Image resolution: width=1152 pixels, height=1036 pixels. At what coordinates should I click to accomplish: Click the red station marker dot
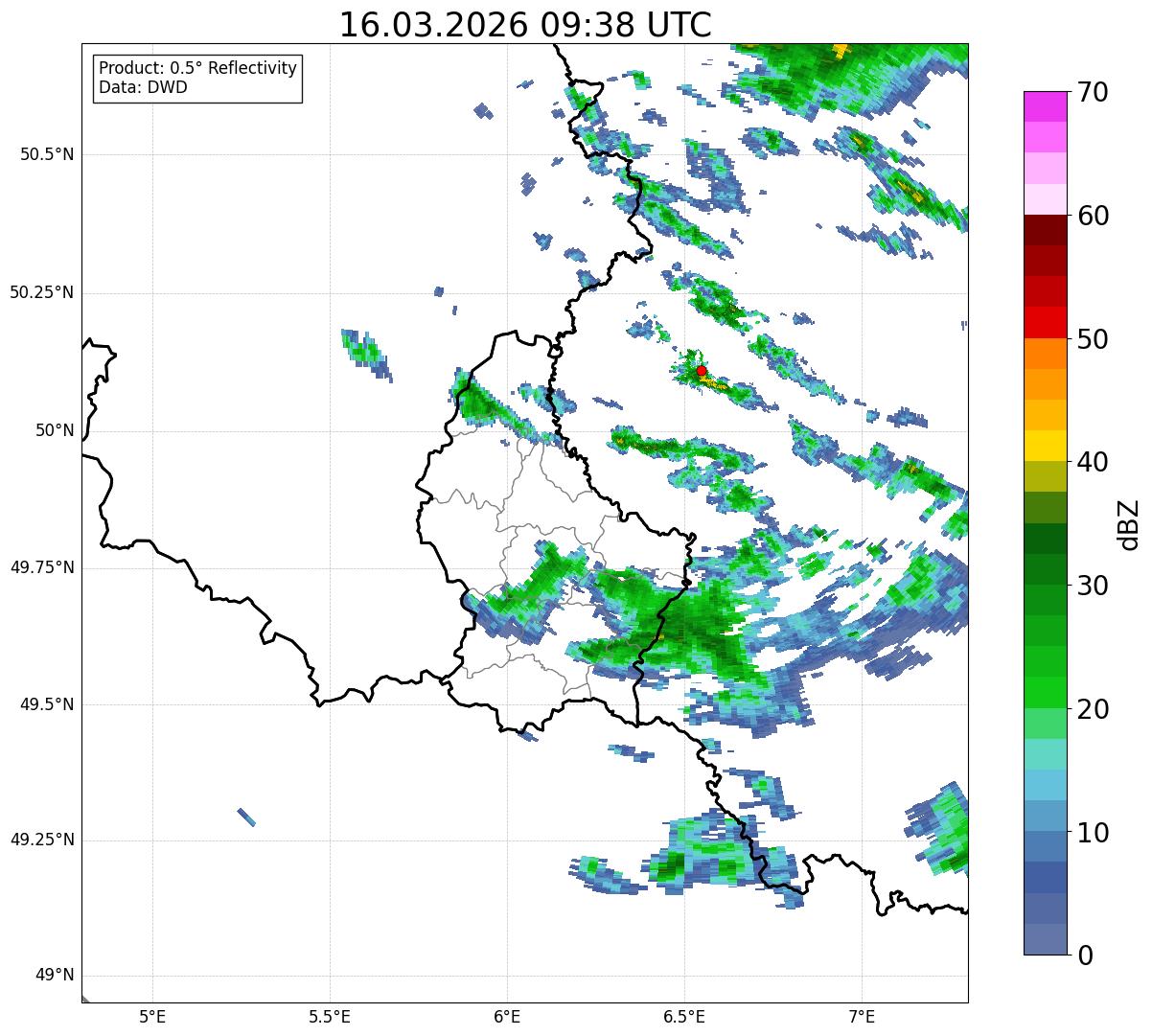click(702, 371)
